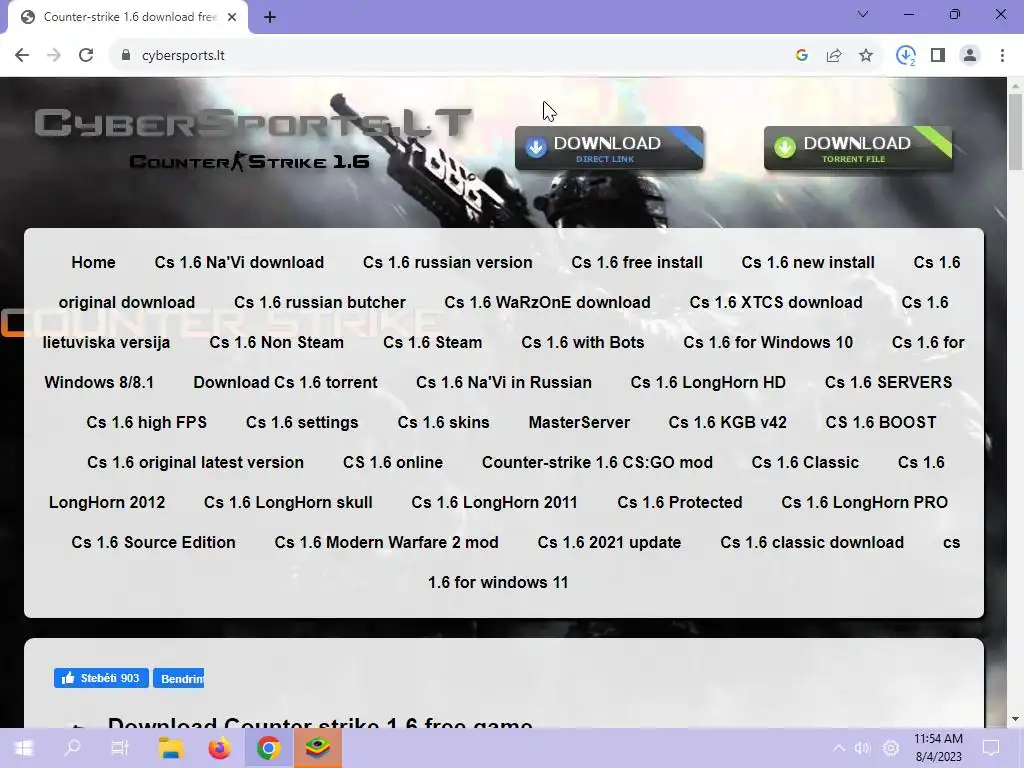Open the Chrome three-dot menu
Viewport: 1024px width, 768px height.
click(x=1002, y=56)
